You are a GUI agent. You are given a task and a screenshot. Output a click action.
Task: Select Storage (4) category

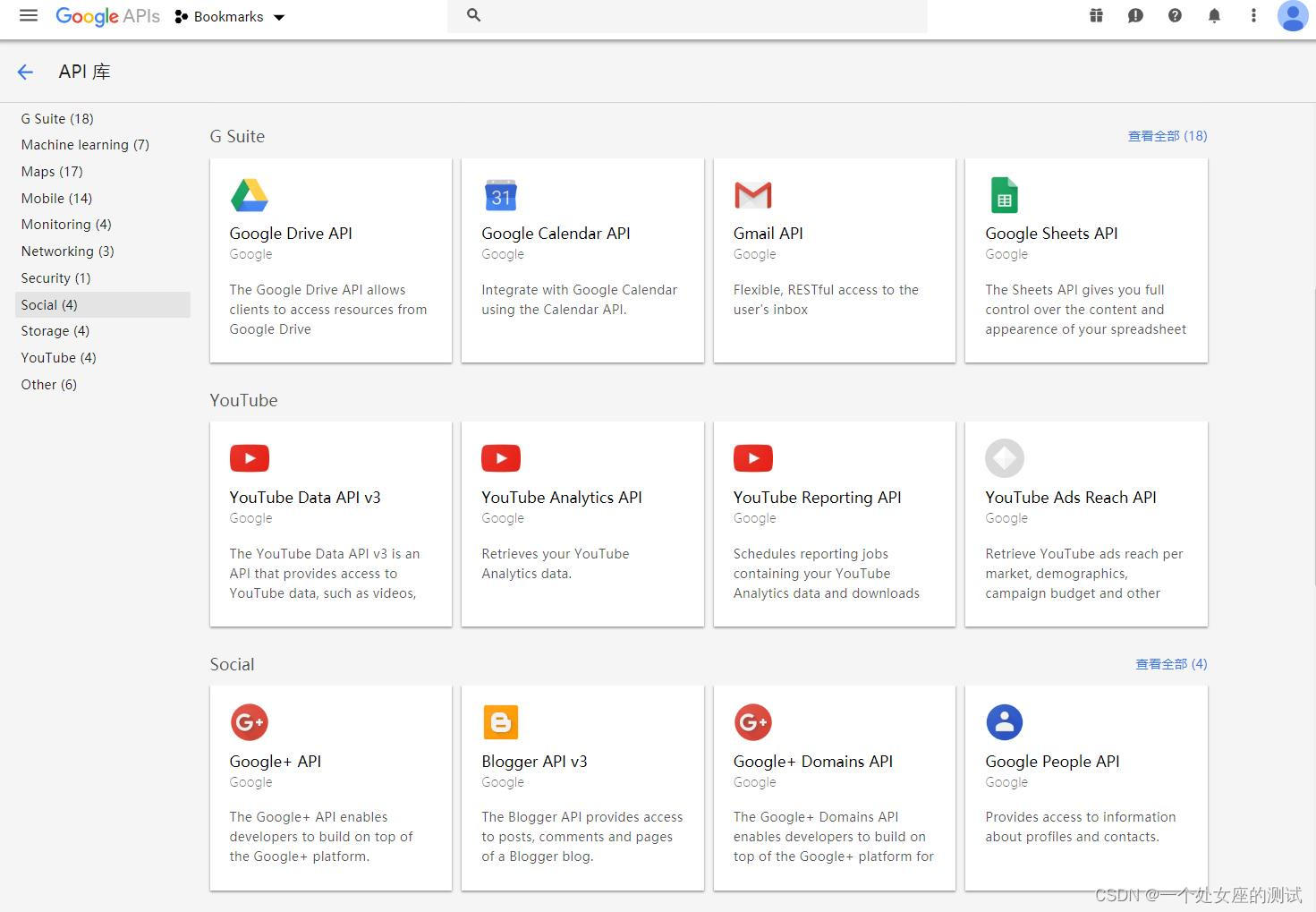point(55,331)
